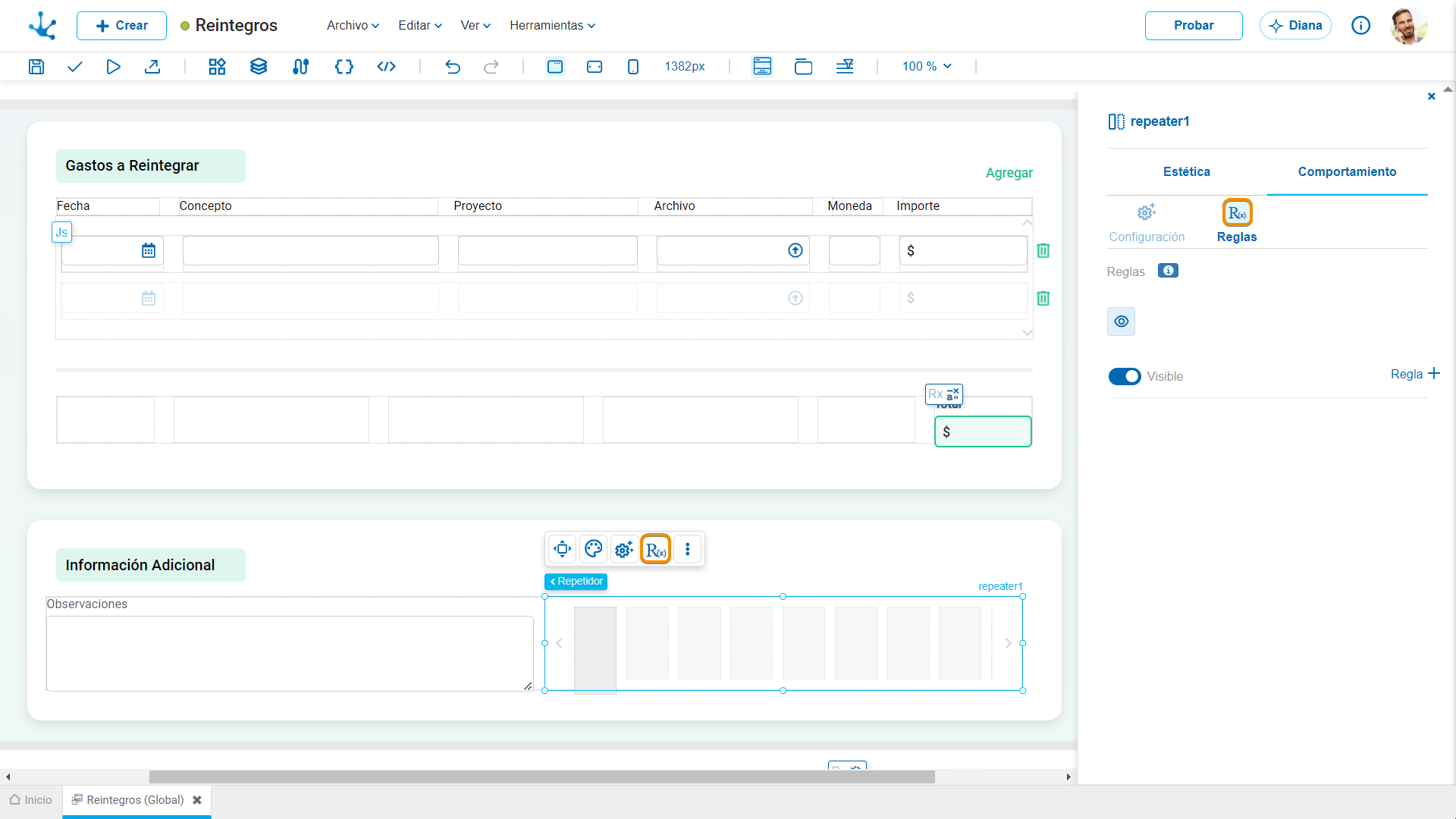The image size is (1456, 819).
Task: Click the Agregar link
Action: pos(1009,173)
